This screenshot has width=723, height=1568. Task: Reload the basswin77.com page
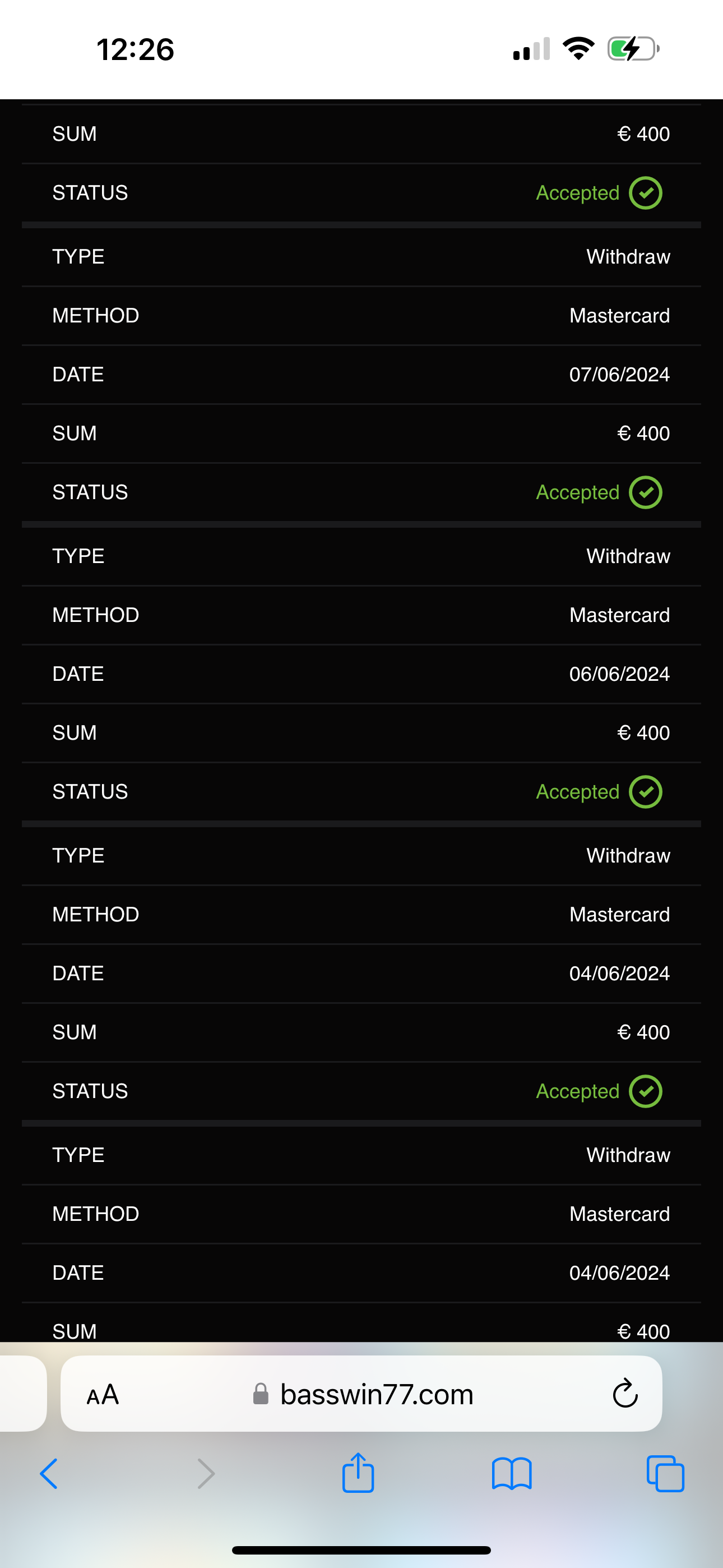tap(625, 1393)
